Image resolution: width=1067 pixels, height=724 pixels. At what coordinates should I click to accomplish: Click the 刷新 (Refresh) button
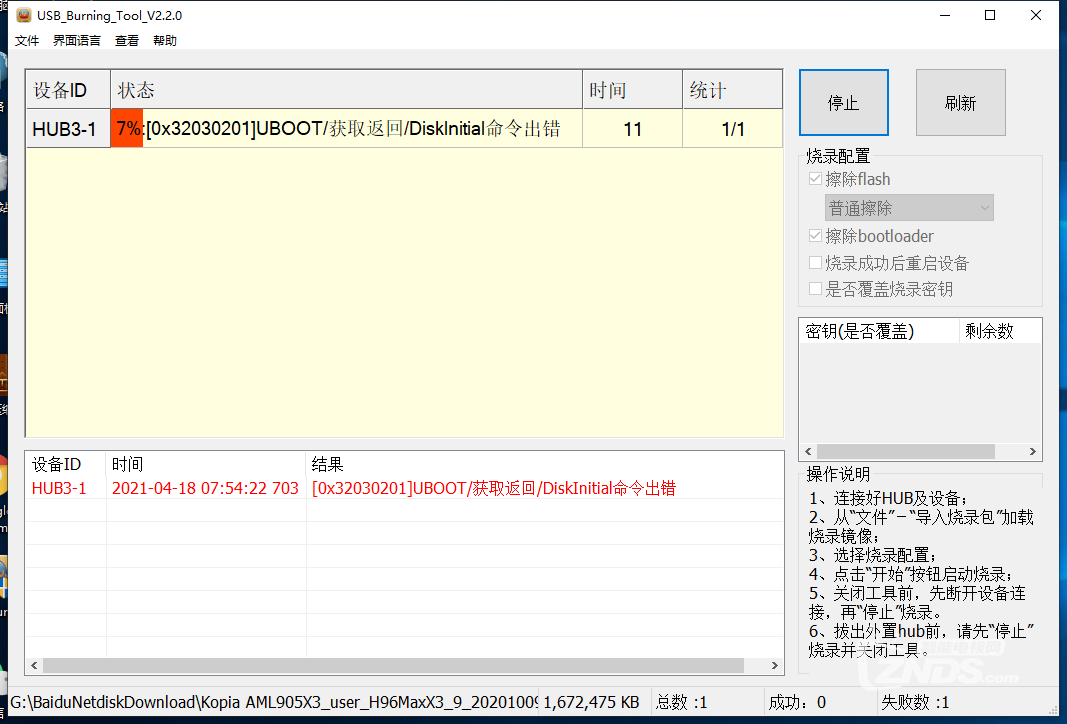click(960, 103)
